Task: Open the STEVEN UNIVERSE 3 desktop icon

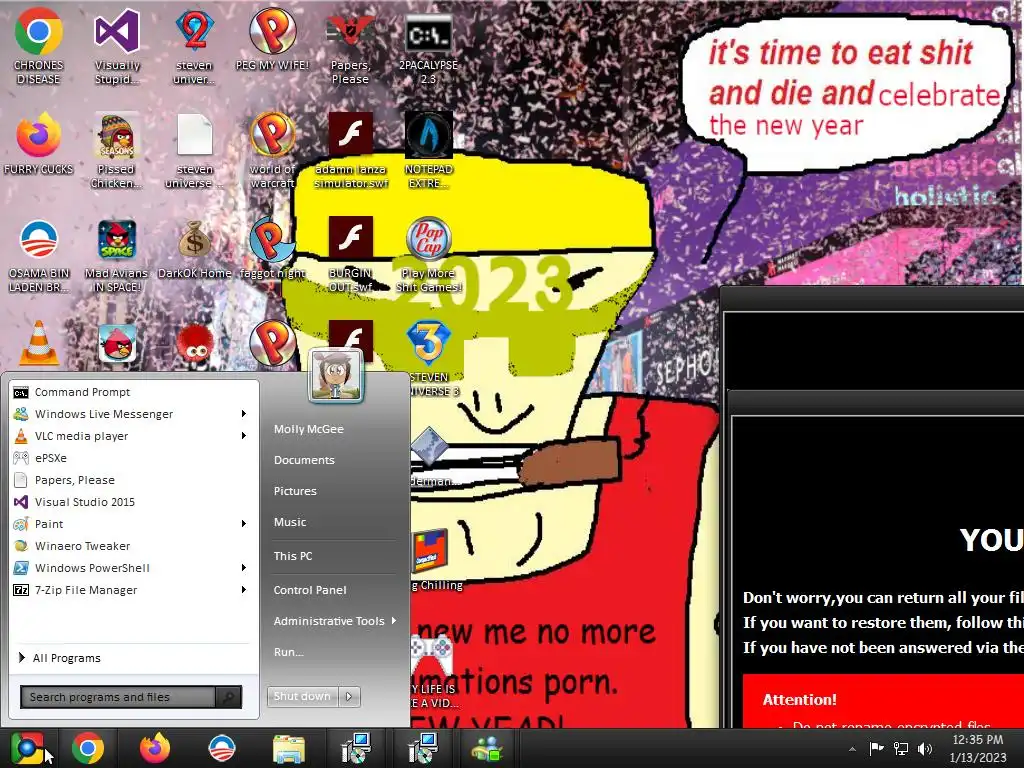Action: tap(428, 359)
